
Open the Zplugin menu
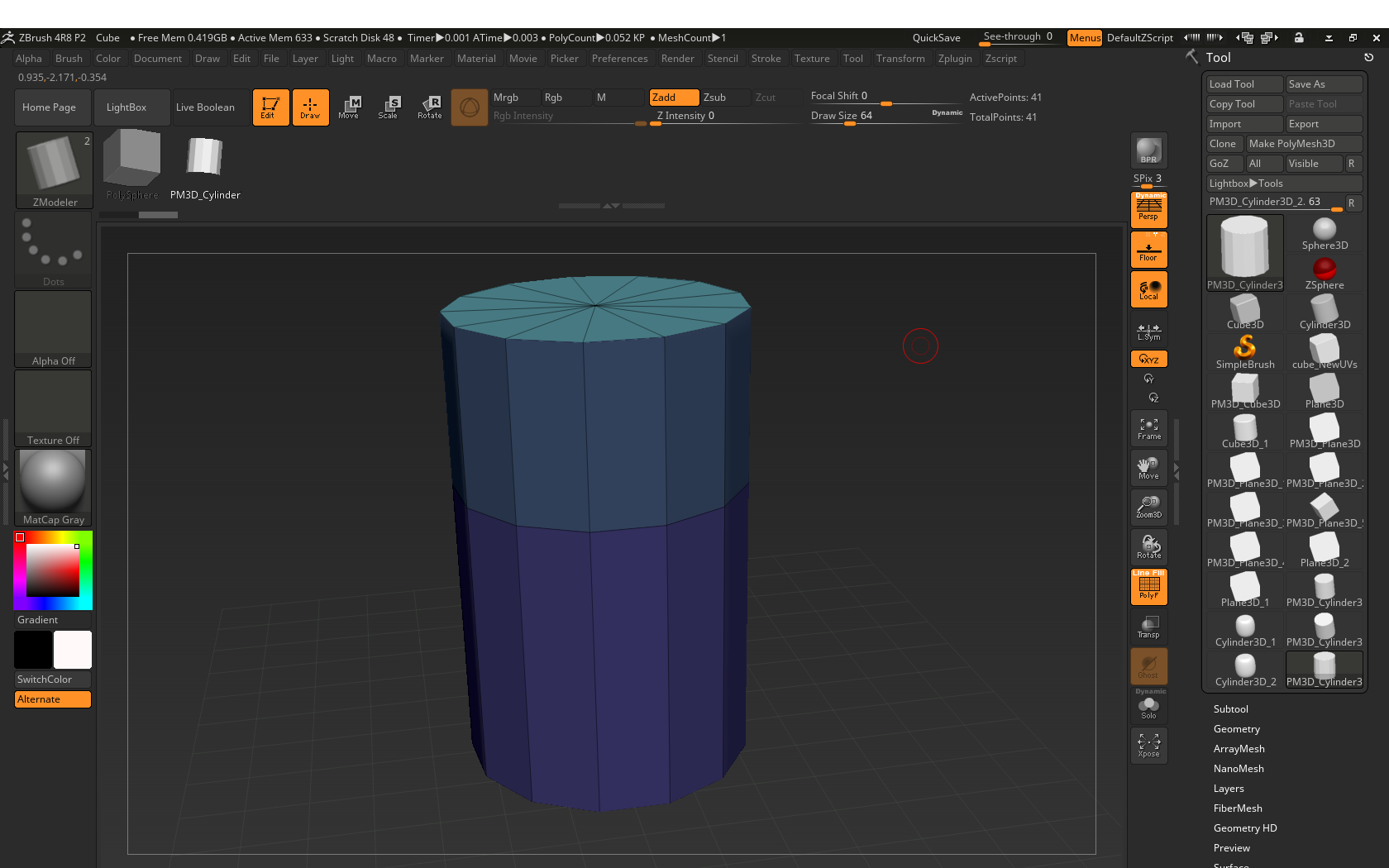[x=955, y=59]
